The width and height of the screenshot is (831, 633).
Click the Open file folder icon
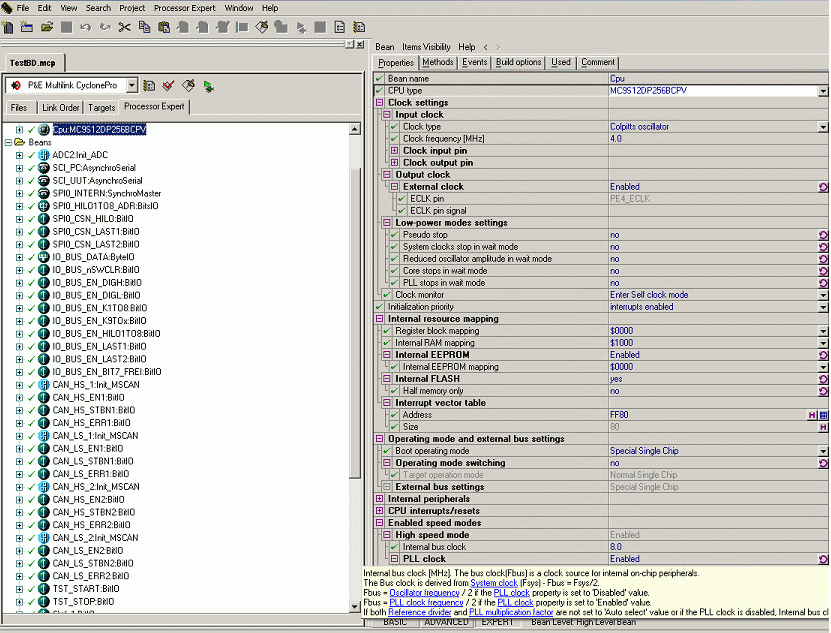pyautogui.click(x=47, y=28)
